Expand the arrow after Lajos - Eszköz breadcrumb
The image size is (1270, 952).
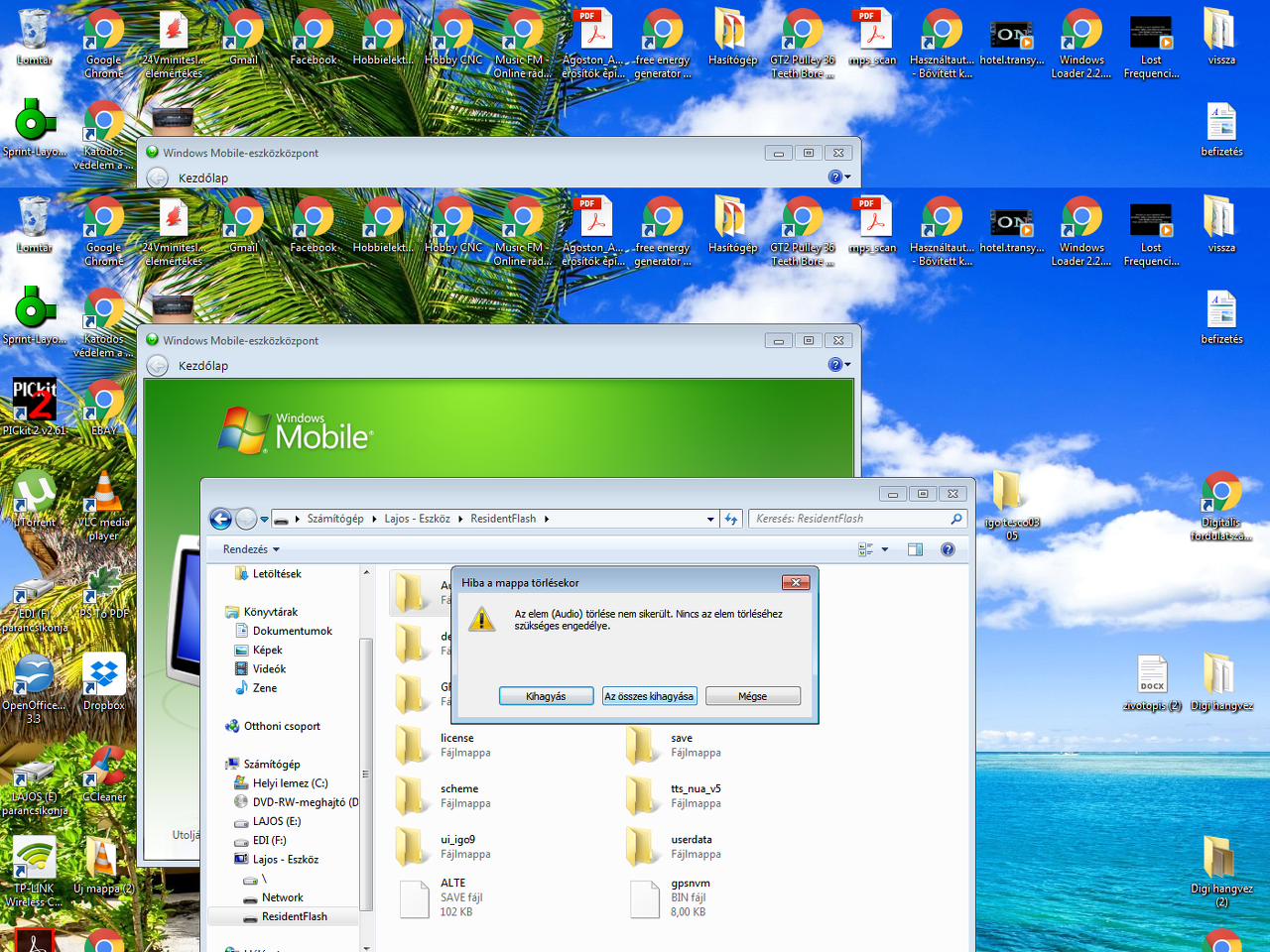(x=460, y=519)
